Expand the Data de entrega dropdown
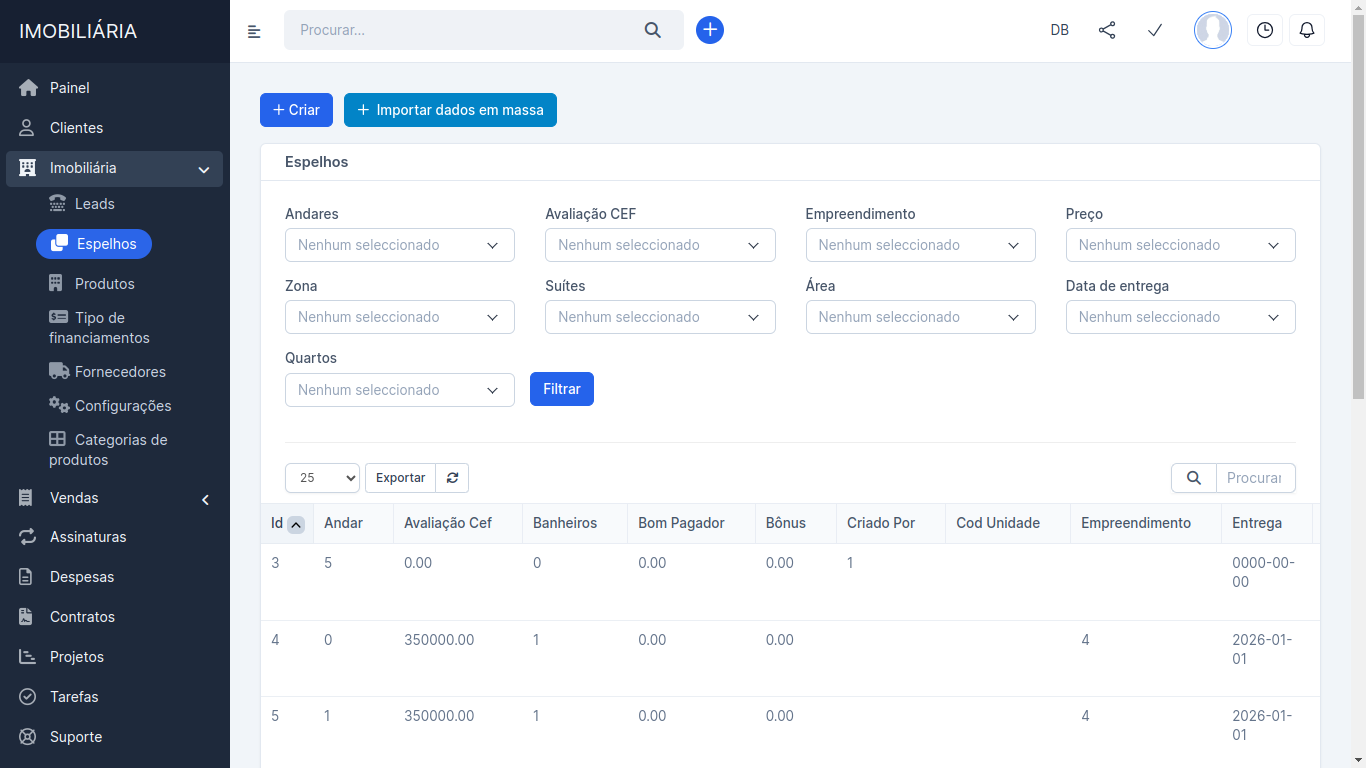Image resolution: width=1366 pixels, height=768 pixels. click(x=1180, y=317)
